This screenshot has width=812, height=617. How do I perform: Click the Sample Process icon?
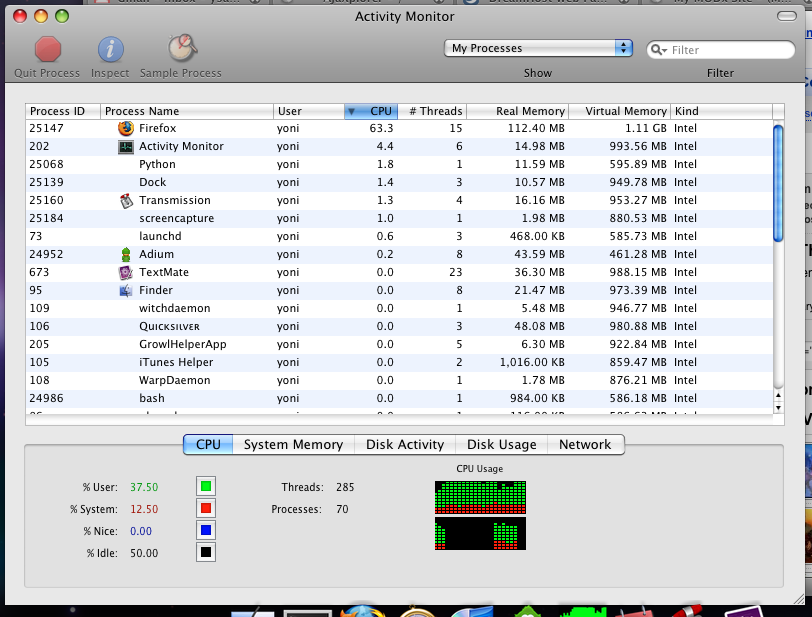click(x=181, y=49)
